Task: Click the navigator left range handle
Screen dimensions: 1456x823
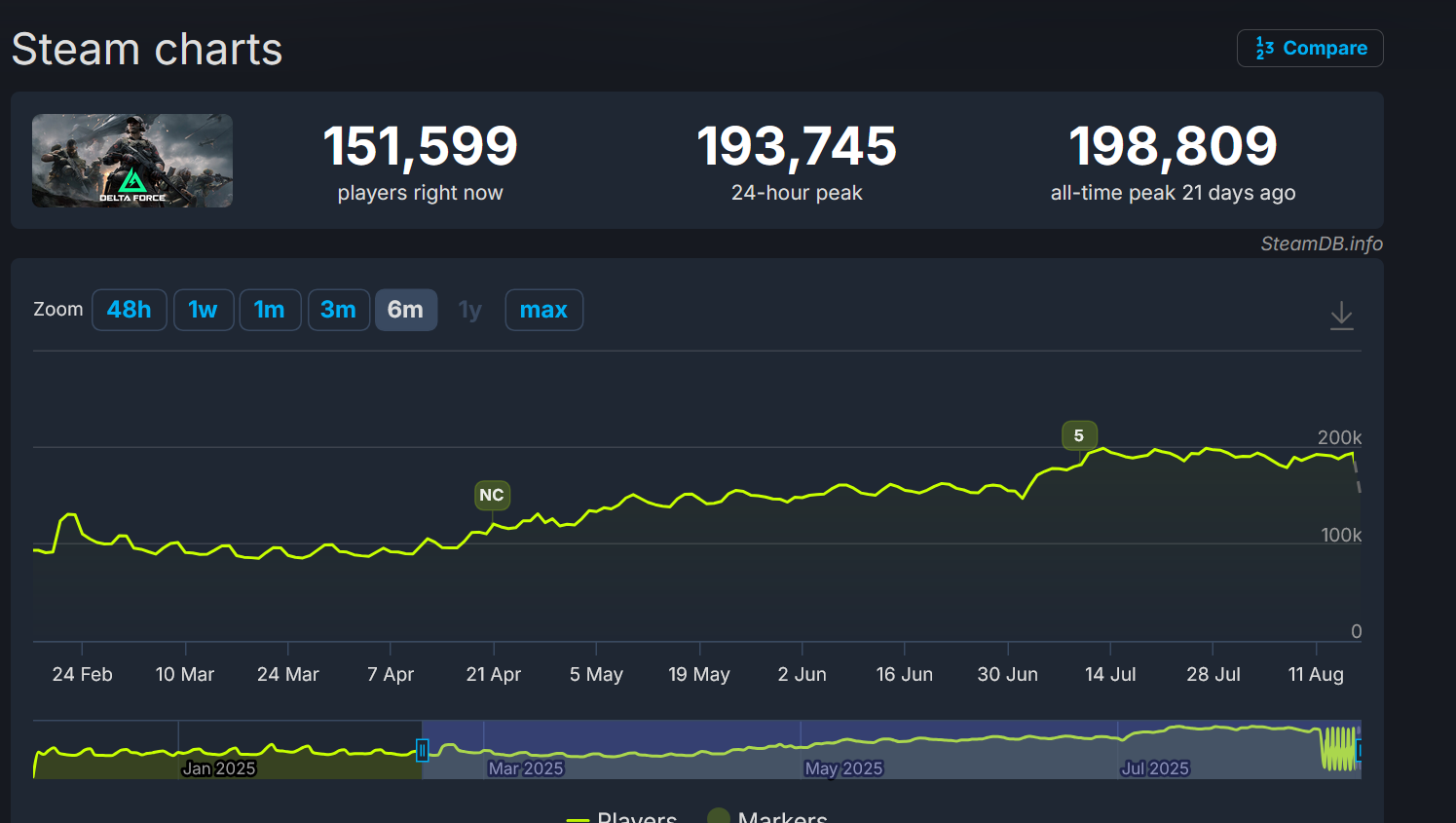Action: pyautogui.click(x=422, y=750)
